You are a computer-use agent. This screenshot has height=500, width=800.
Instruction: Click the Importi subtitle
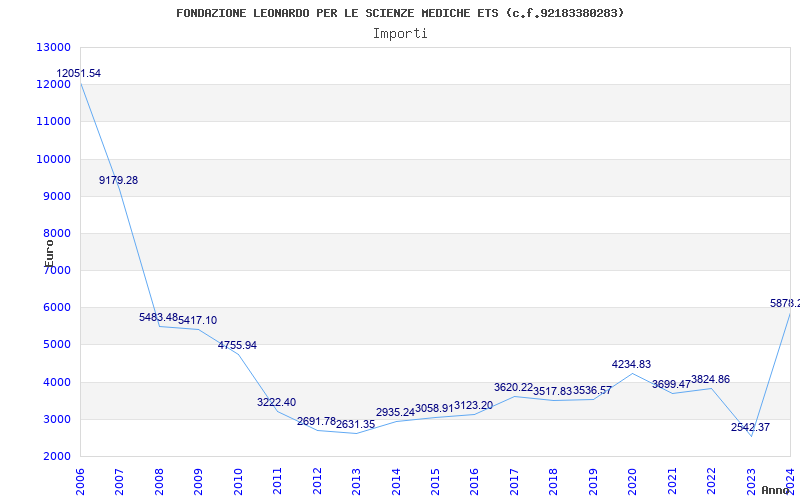point(400,34)
